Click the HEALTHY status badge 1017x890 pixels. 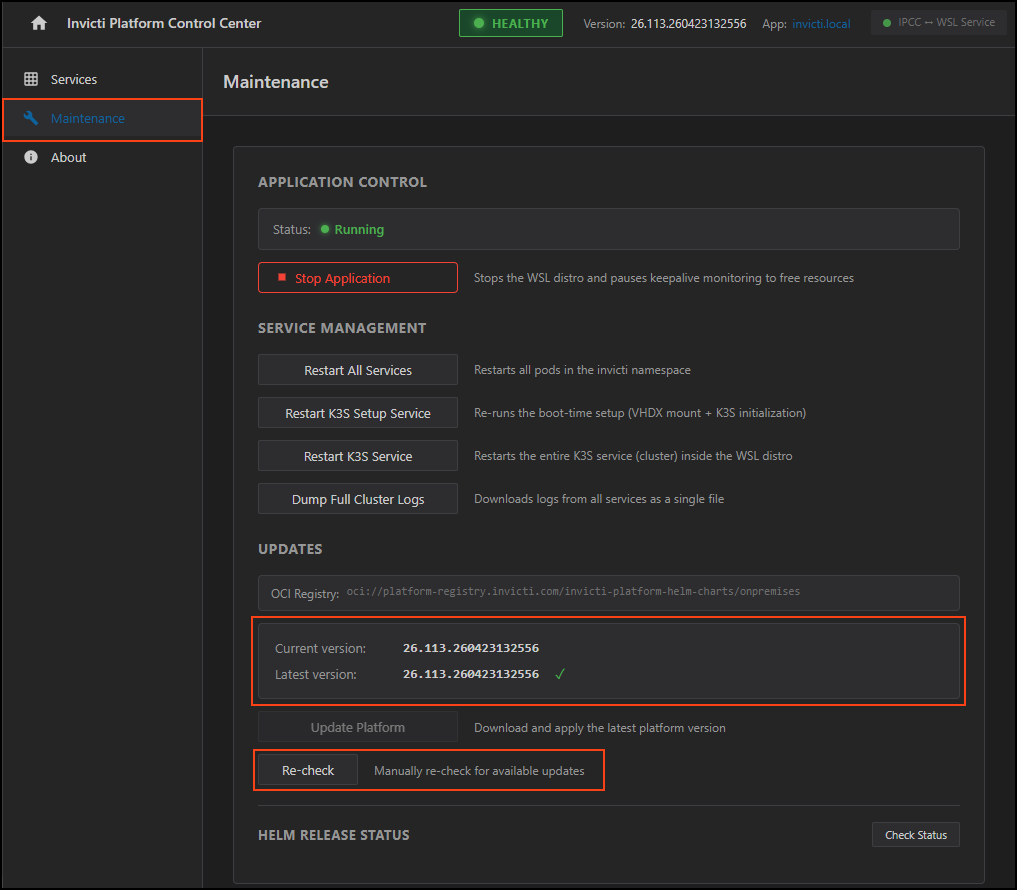[x=510, y=22]
